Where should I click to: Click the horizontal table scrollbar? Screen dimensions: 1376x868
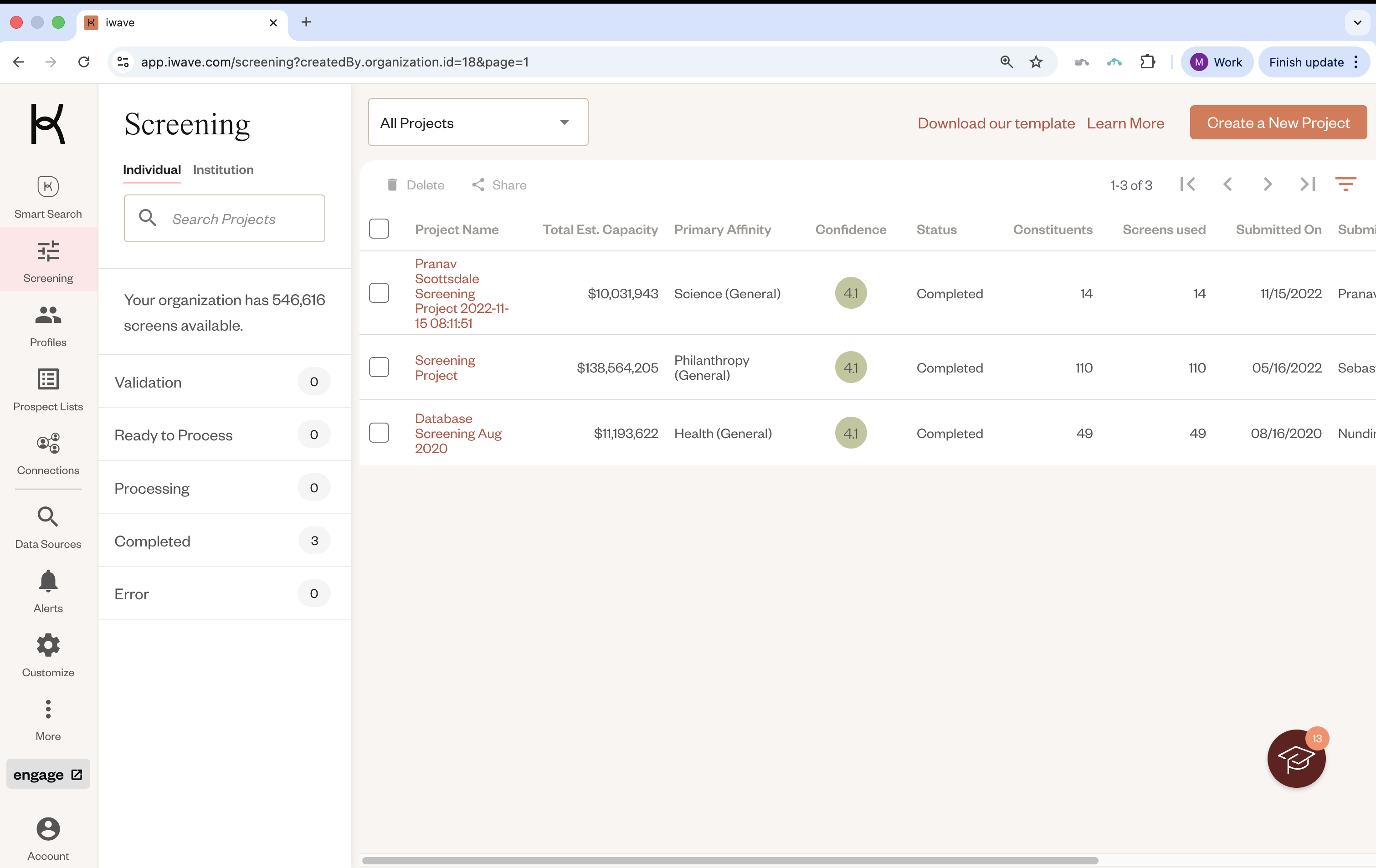point(730,860)
